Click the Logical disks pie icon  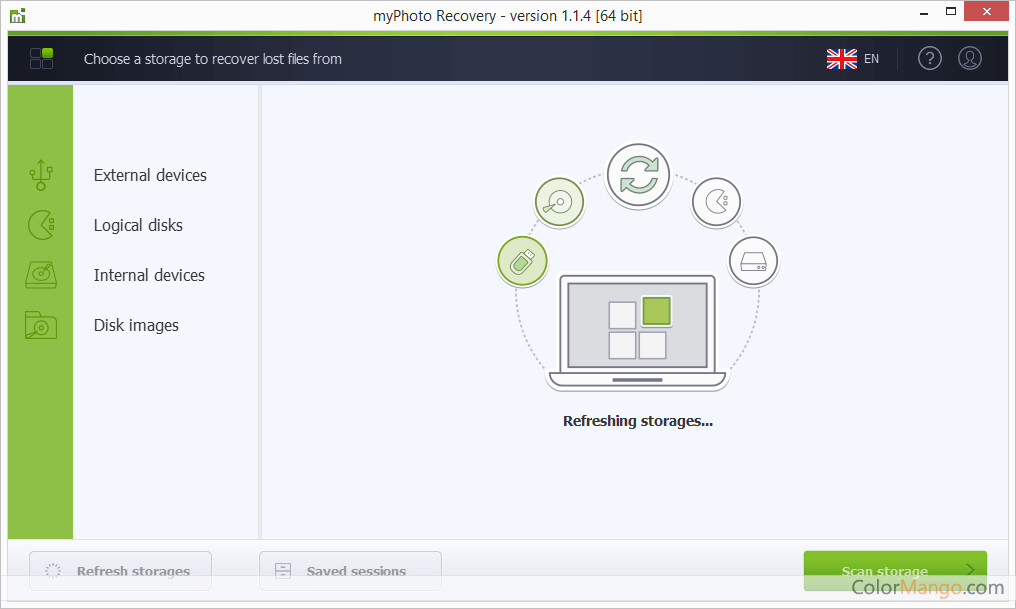click(x=40, y=225)
